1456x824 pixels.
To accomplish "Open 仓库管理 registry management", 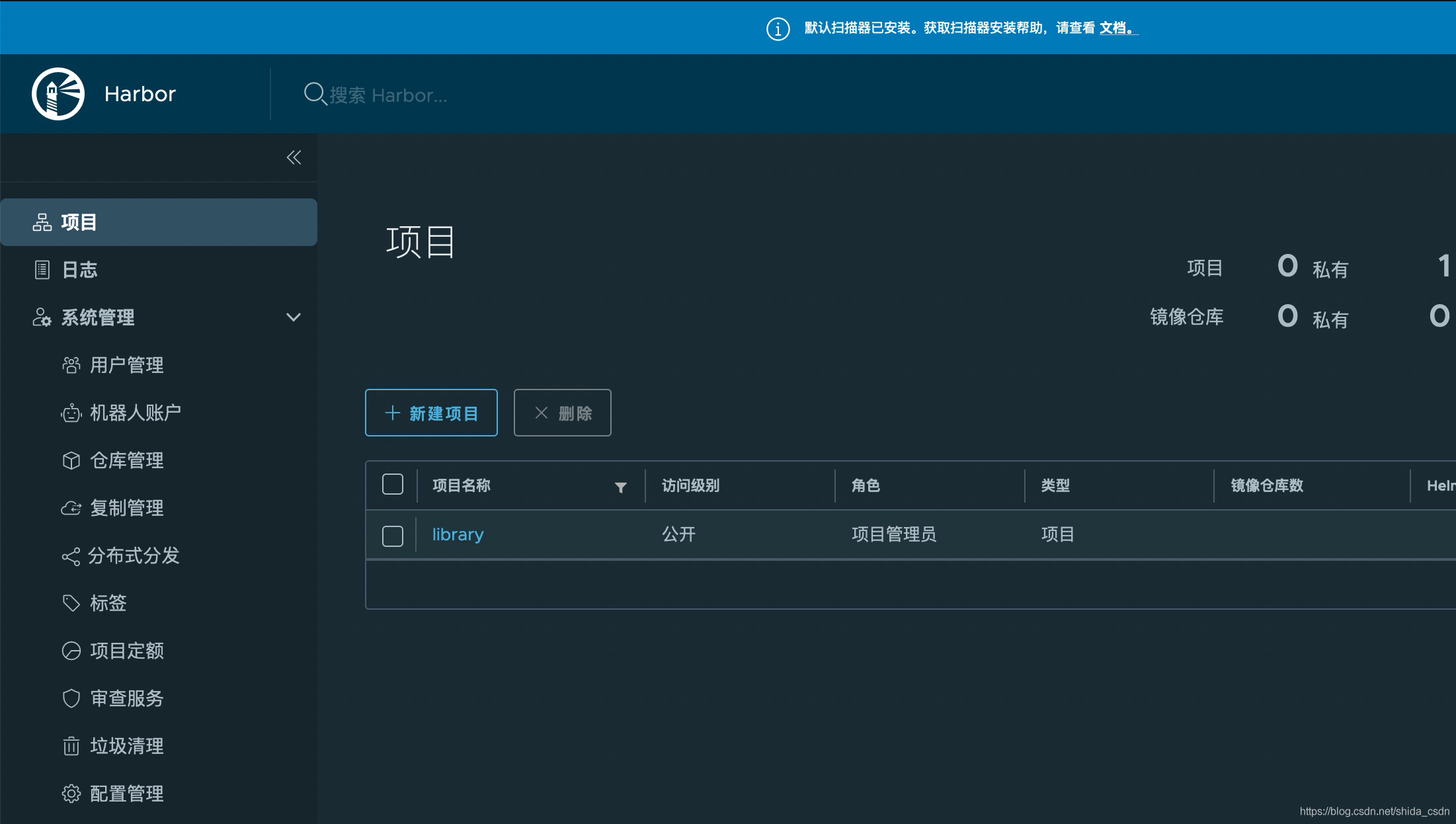I will [126, 460].
